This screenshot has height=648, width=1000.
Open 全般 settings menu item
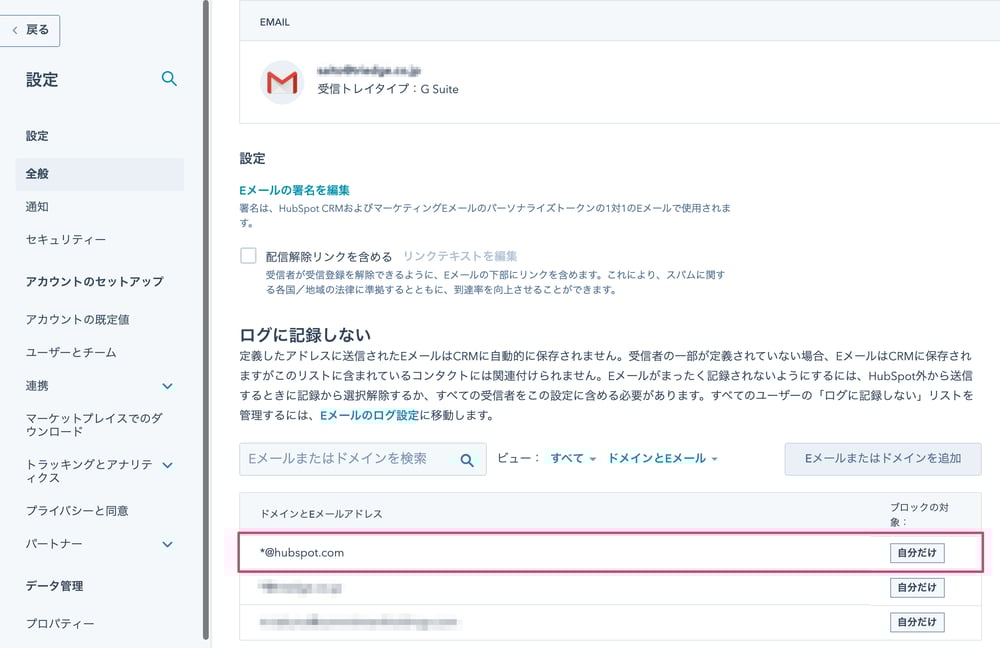point(99,173)
